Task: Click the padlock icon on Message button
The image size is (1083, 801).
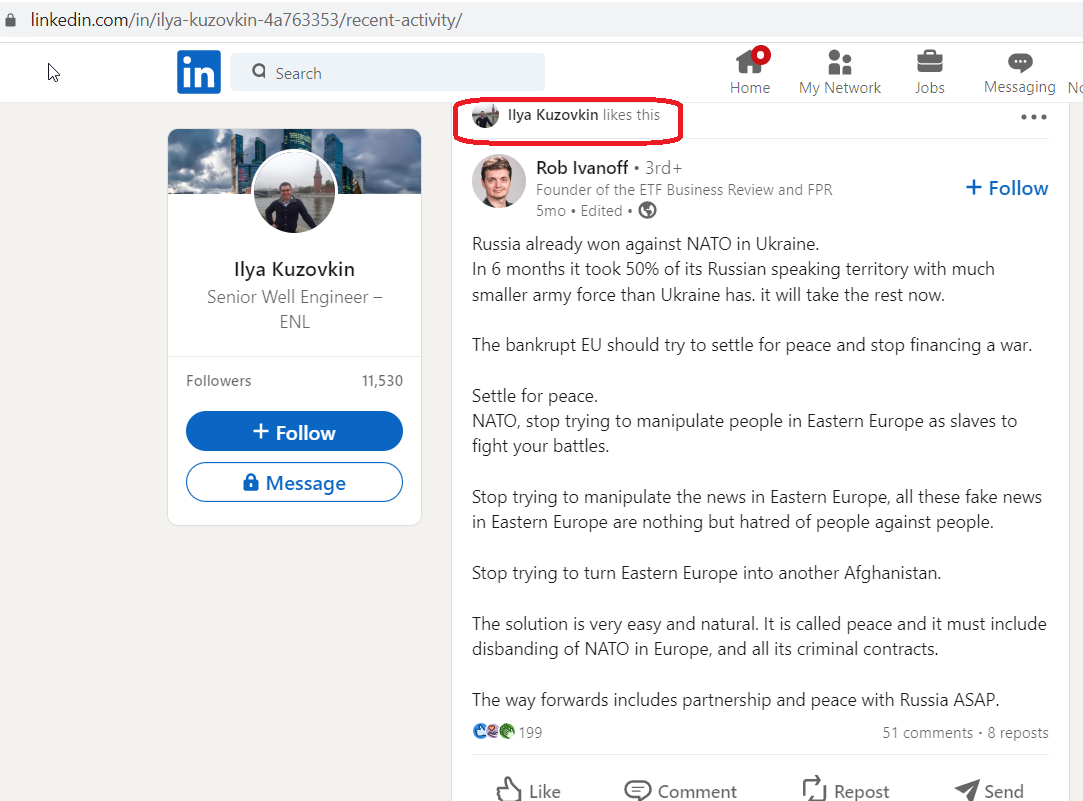Action: tap(251, 481)
